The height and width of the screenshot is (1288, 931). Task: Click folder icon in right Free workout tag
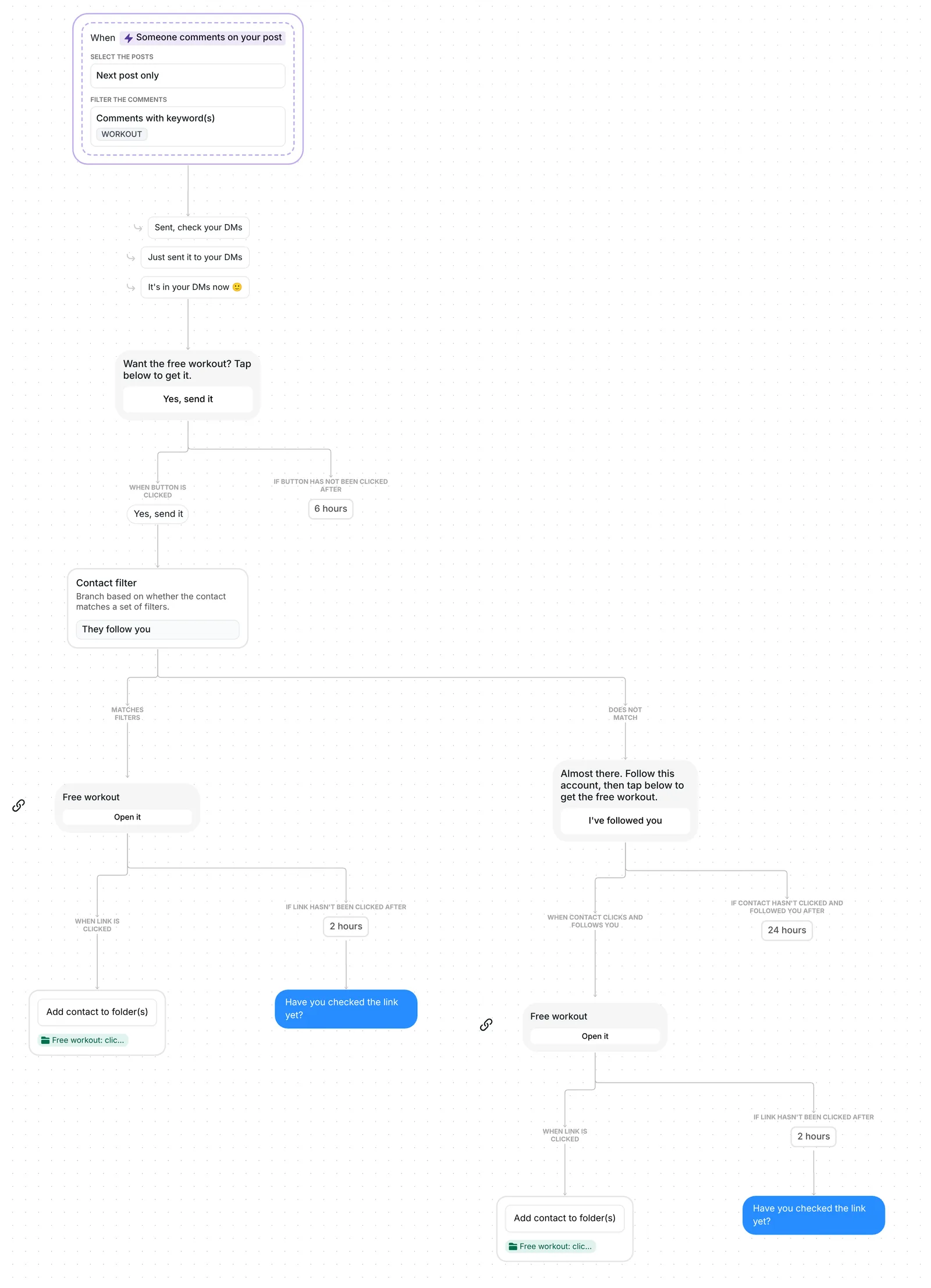click(513, 1246)
